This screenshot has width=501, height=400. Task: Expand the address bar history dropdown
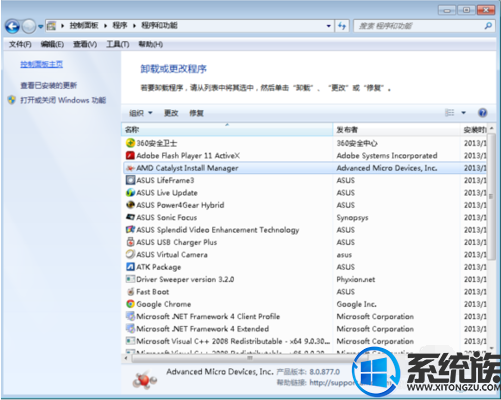[328, 26]
